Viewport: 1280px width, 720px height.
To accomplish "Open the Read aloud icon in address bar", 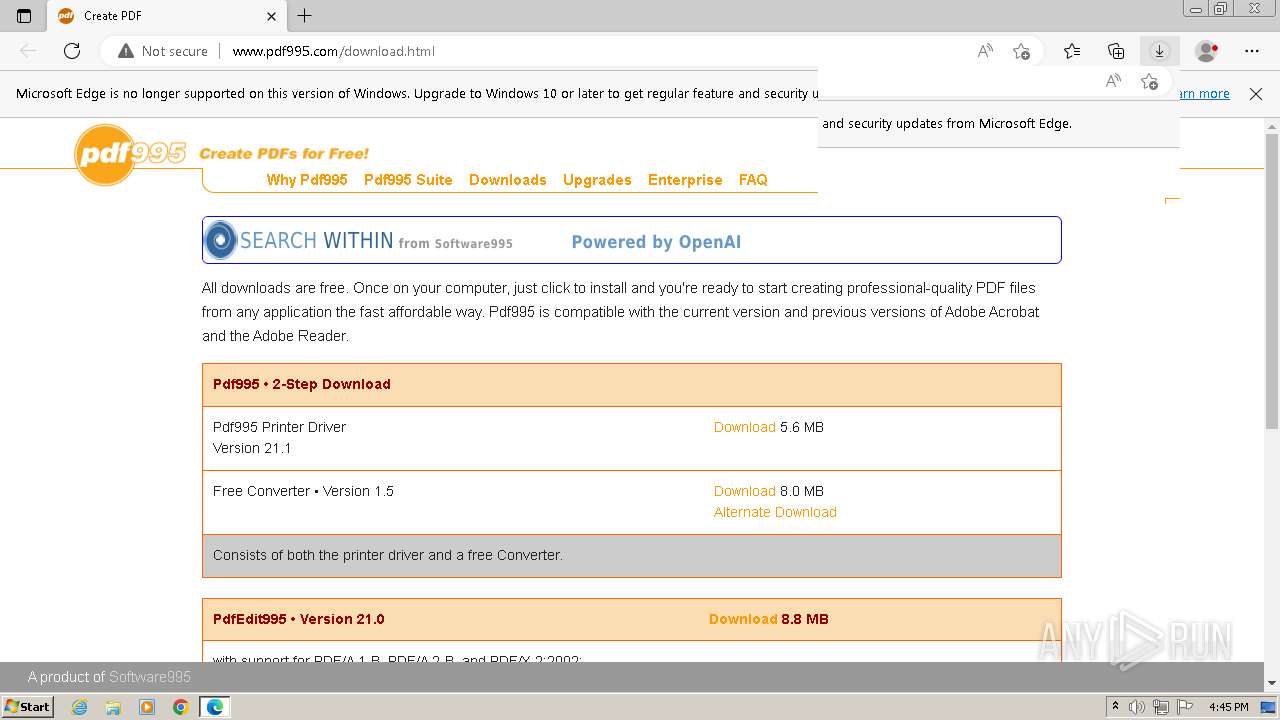I will coord(985,51).
